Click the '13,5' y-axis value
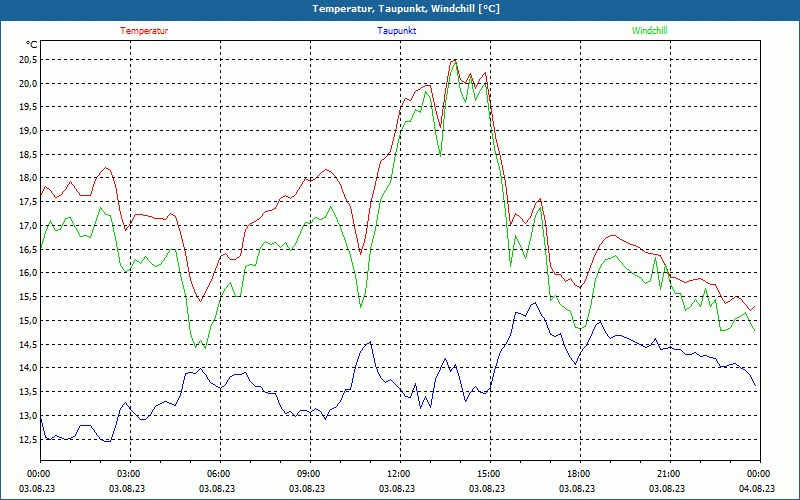800x500 pixels. 28,392
